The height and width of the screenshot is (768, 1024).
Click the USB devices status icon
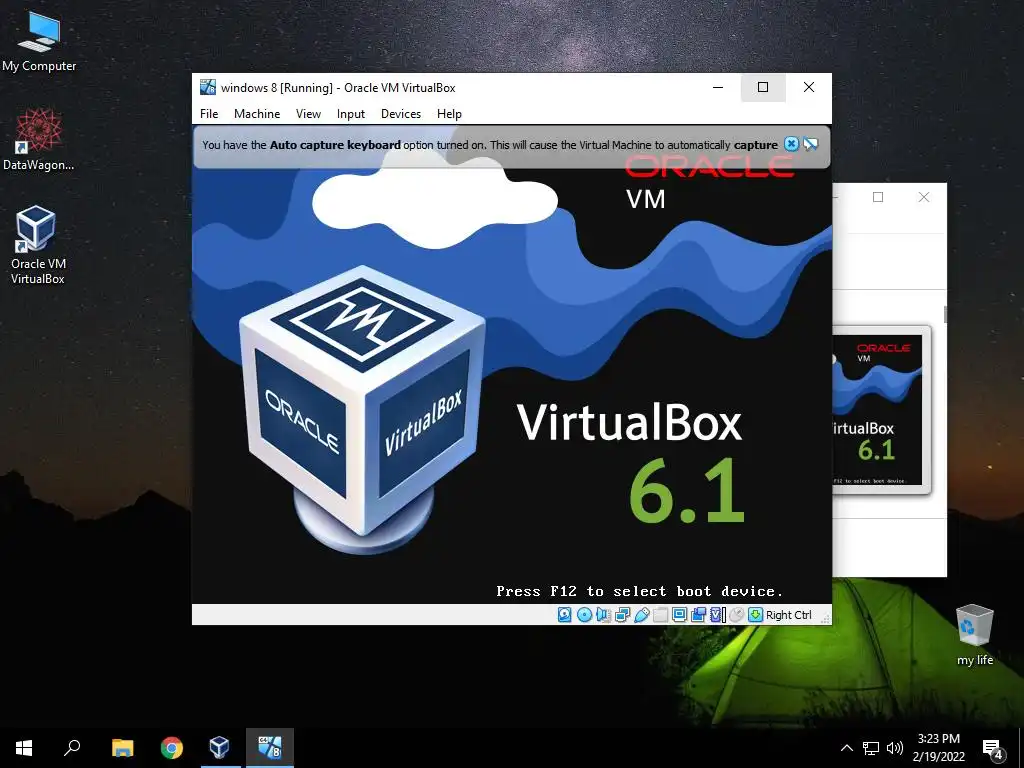[641, 615]
